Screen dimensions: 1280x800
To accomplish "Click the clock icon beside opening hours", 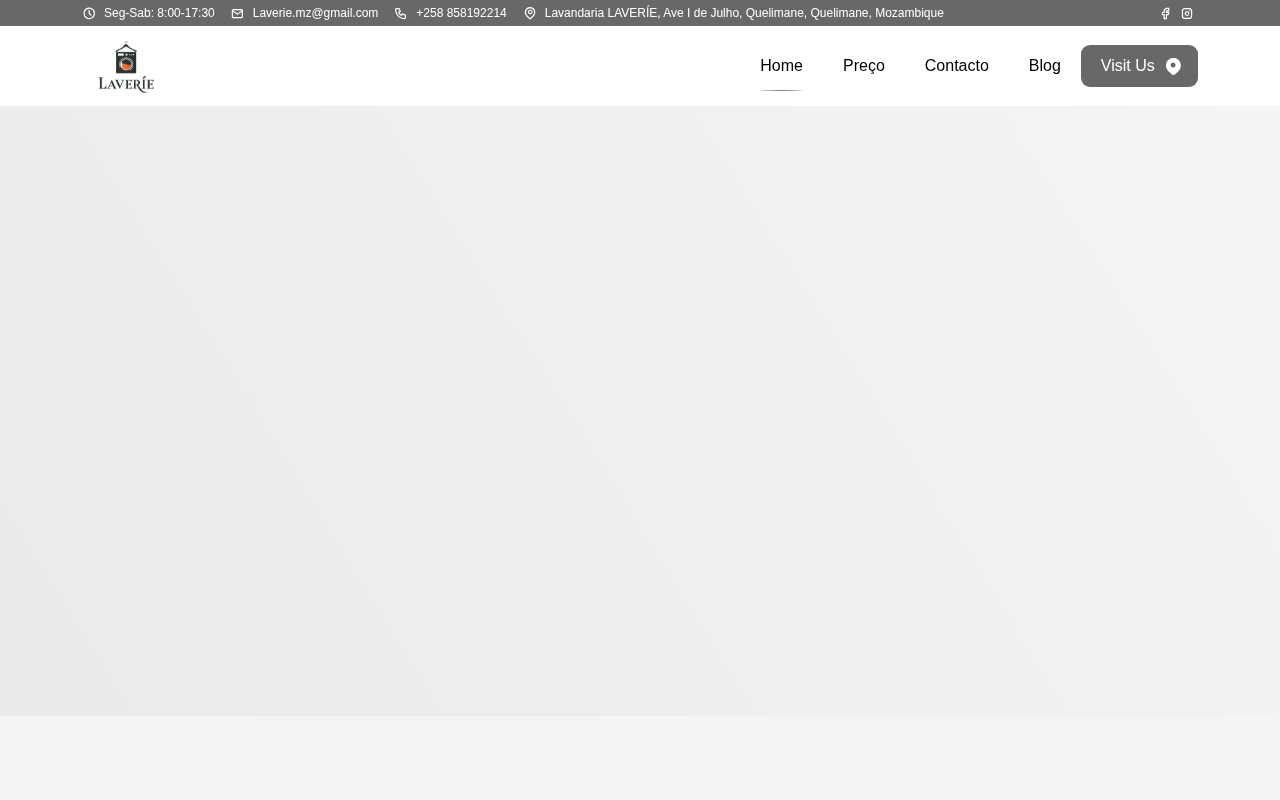I will tap(89, 13).
